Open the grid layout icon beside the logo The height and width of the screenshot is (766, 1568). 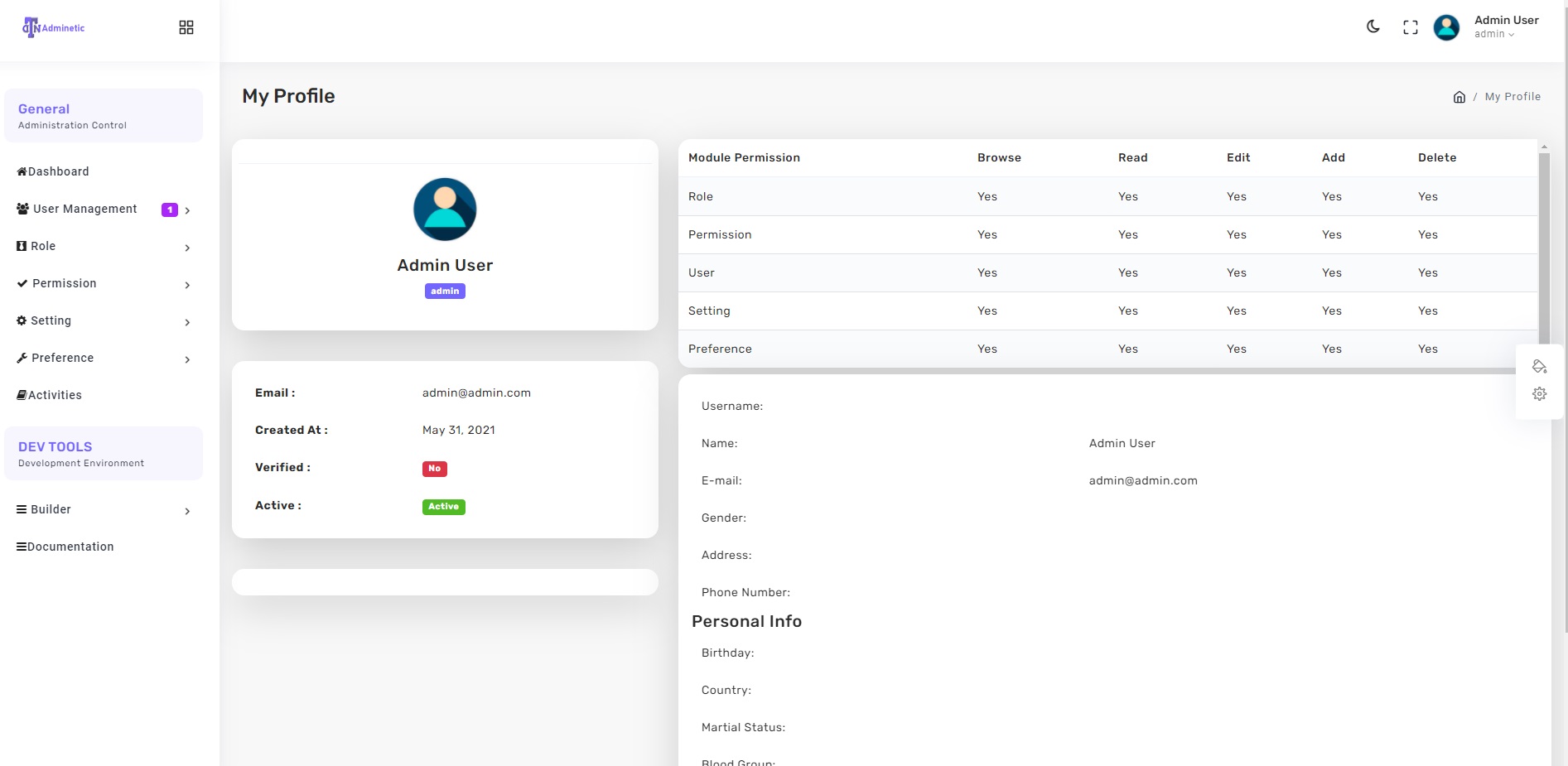coord(186,26)
